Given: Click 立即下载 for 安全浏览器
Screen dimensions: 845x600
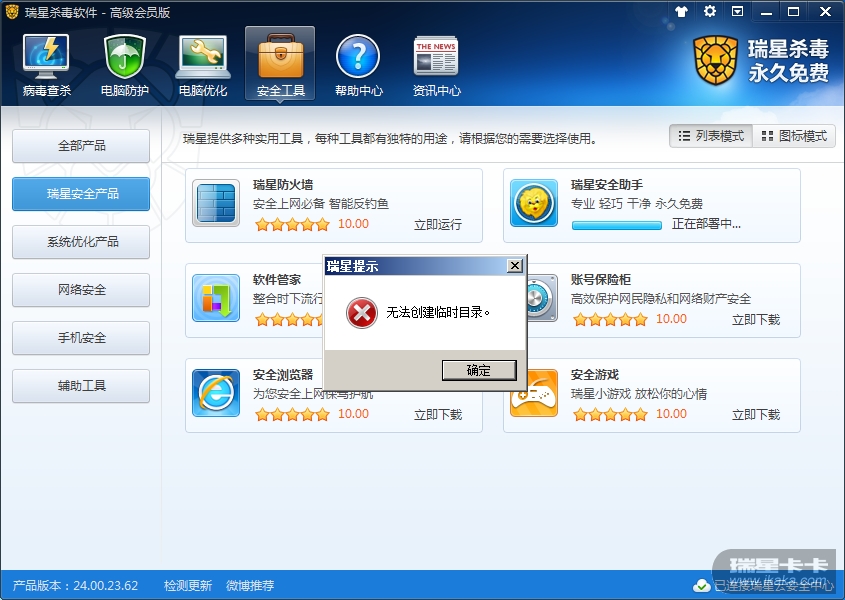Looking at the screenshot, I should point(438,415).
